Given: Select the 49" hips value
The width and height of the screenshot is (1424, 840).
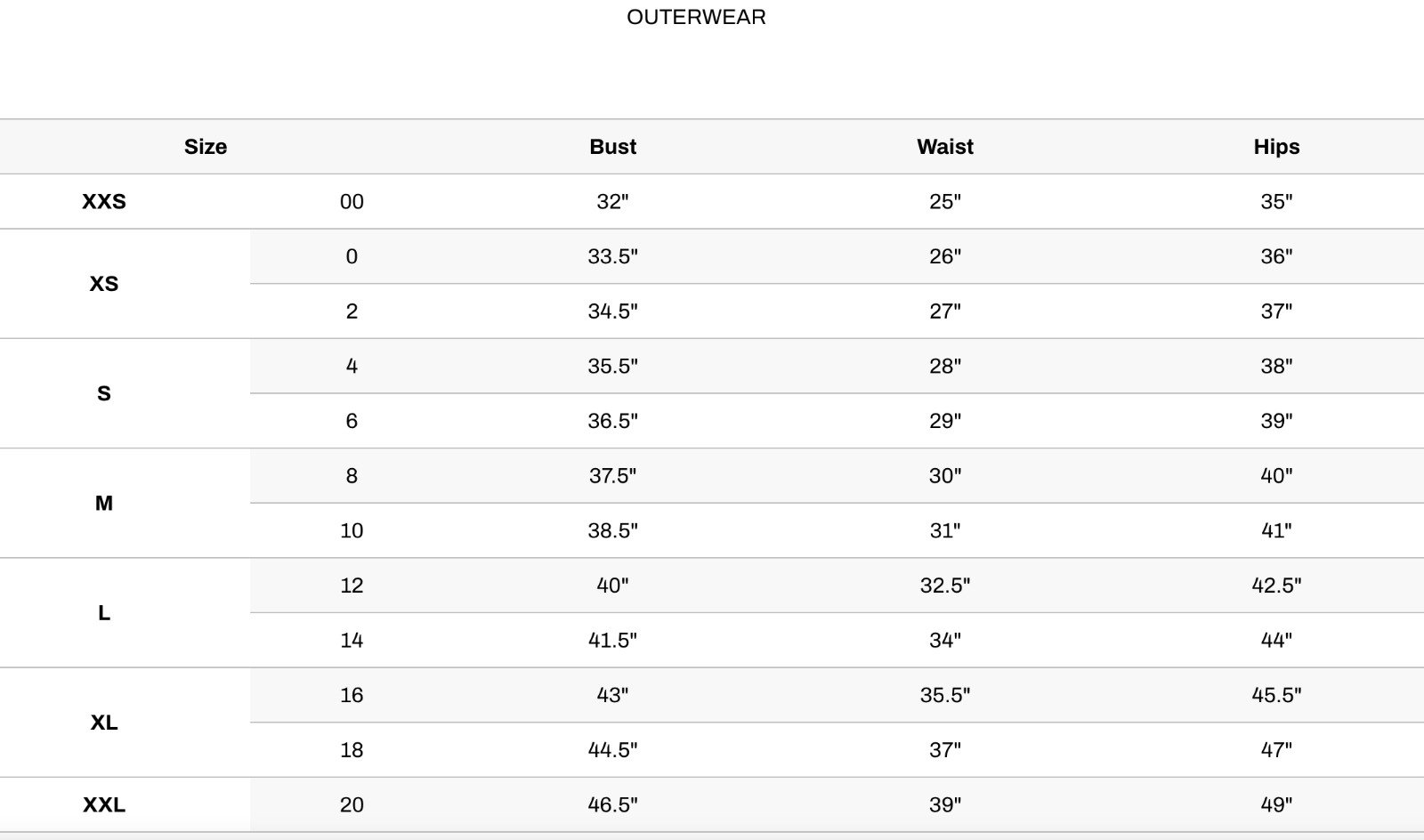Looking at the screenshot, I should [x=1276, y=805].
